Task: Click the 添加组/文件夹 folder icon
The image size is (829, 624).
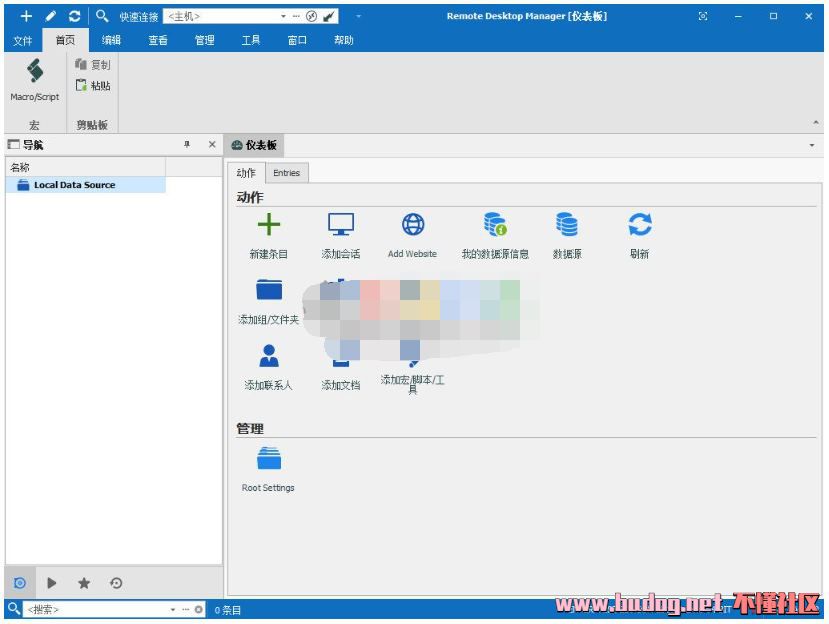Action: click(269, 291)
